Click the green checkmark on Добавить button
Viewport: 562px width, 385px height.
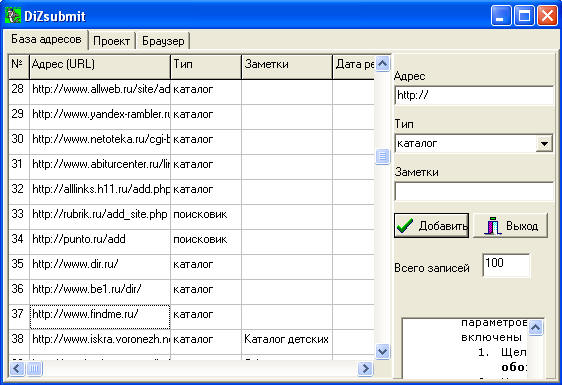(405, 225)
